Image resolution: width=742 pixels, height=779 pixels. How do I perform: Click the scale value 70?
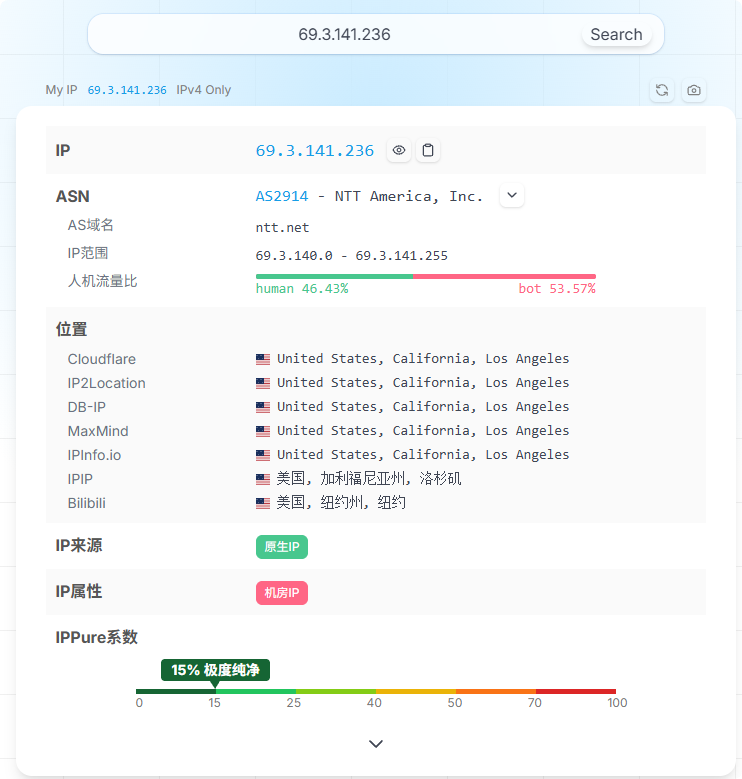tap(535, 702)
